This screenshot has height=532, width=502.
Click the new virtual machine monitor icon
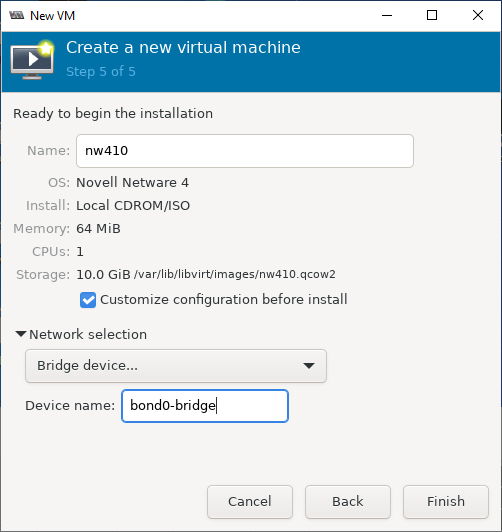[x=33, y=60]
